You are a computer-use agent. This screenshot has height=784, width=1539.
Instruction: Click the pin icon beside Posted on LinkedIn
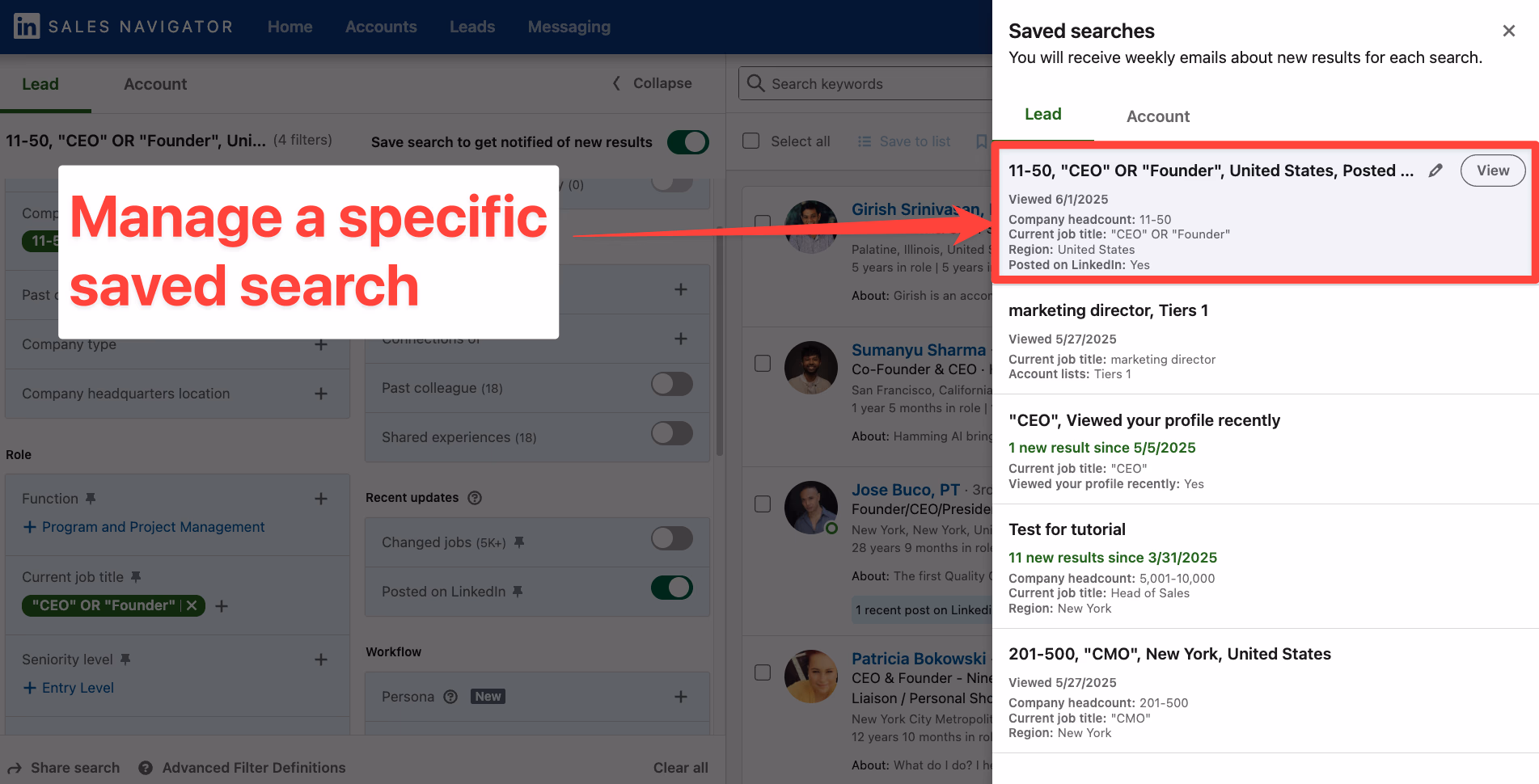click(518, 592)
